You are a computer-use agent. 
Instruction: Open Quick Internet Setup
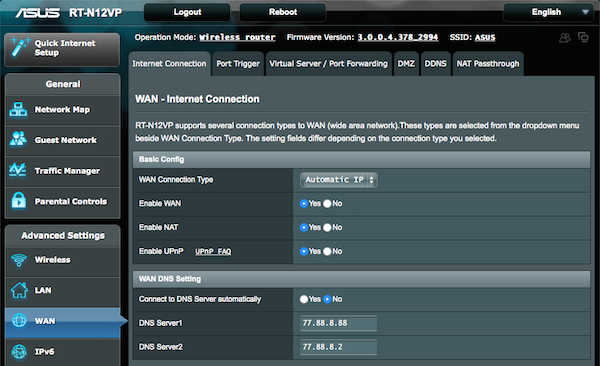62,49
